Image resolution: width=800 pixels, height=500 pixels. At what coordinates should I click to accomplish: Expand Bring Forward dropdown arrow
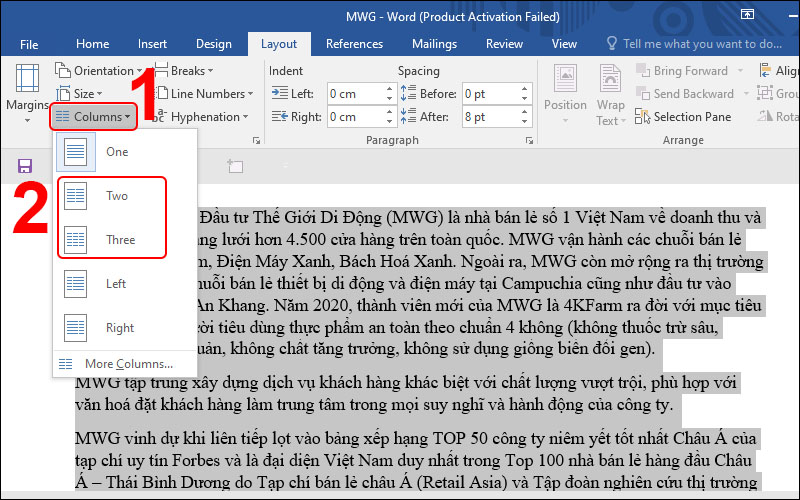point(740,70)
